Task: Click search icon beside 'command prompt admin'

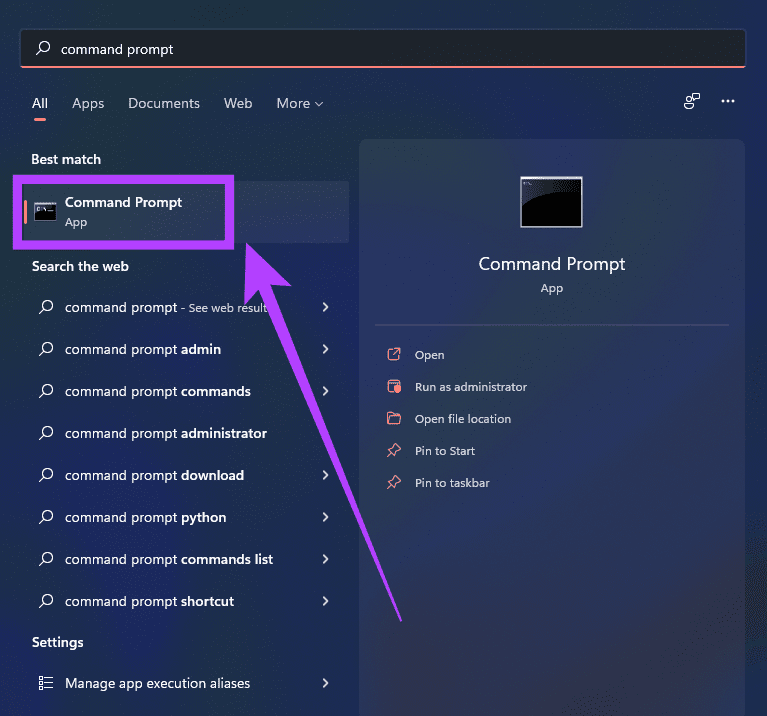Action: point(46,349)
